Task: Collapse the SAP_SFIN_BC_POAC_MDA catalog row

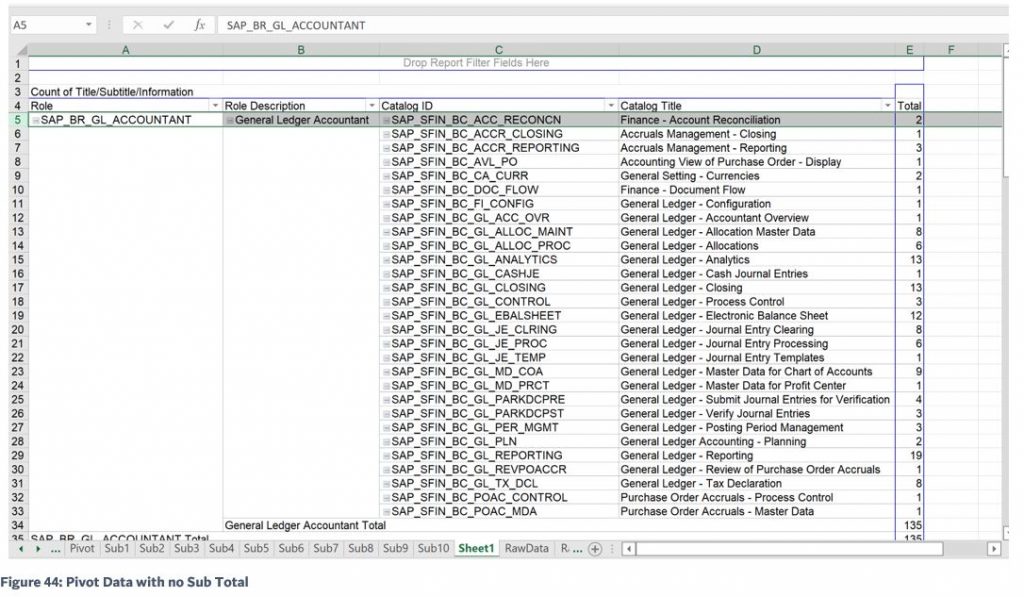Action: coord(387,512)
